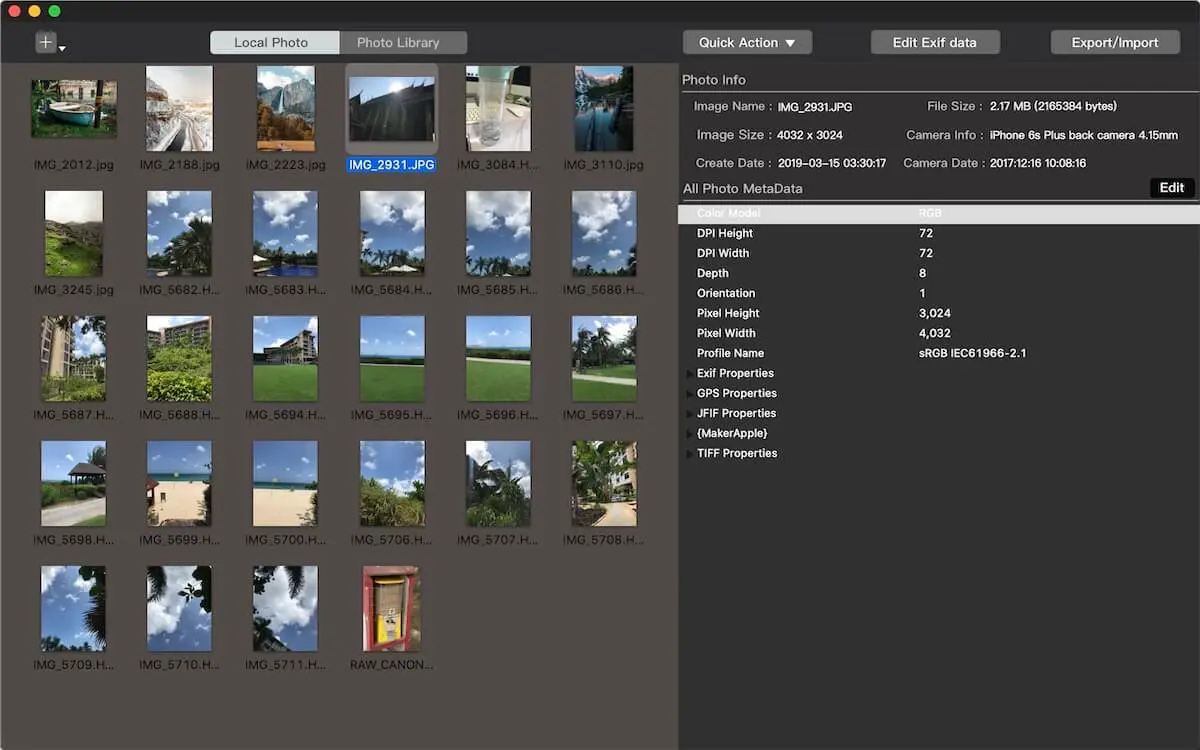Click the Export/Import button
This screenshot has width=1200, height=750.
1115,42
